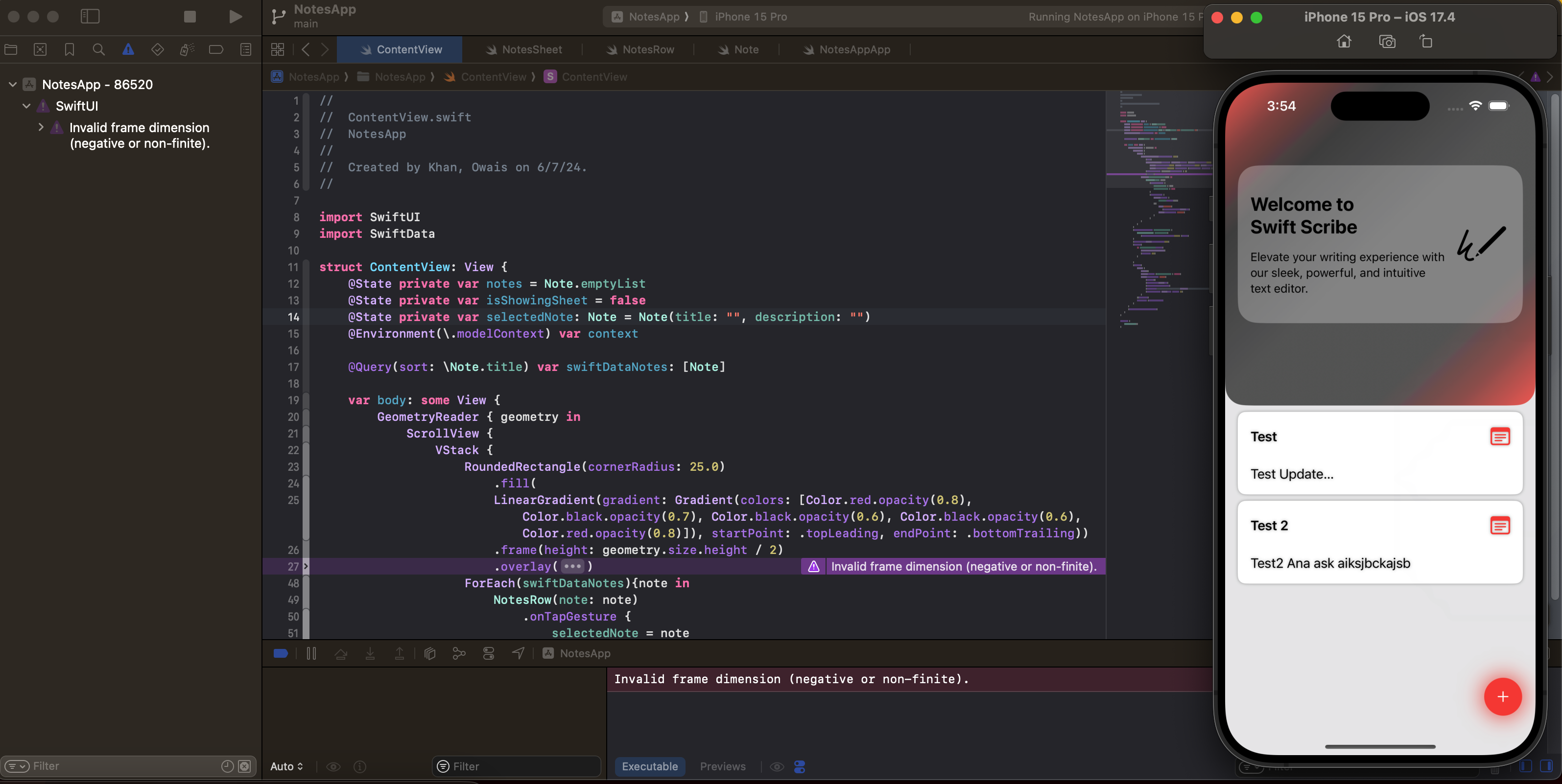The image size is (1562, 784).
Task: Select Invalid frame dimension issue in navigator
Action: pyautogui.click(x=140, y=135)
